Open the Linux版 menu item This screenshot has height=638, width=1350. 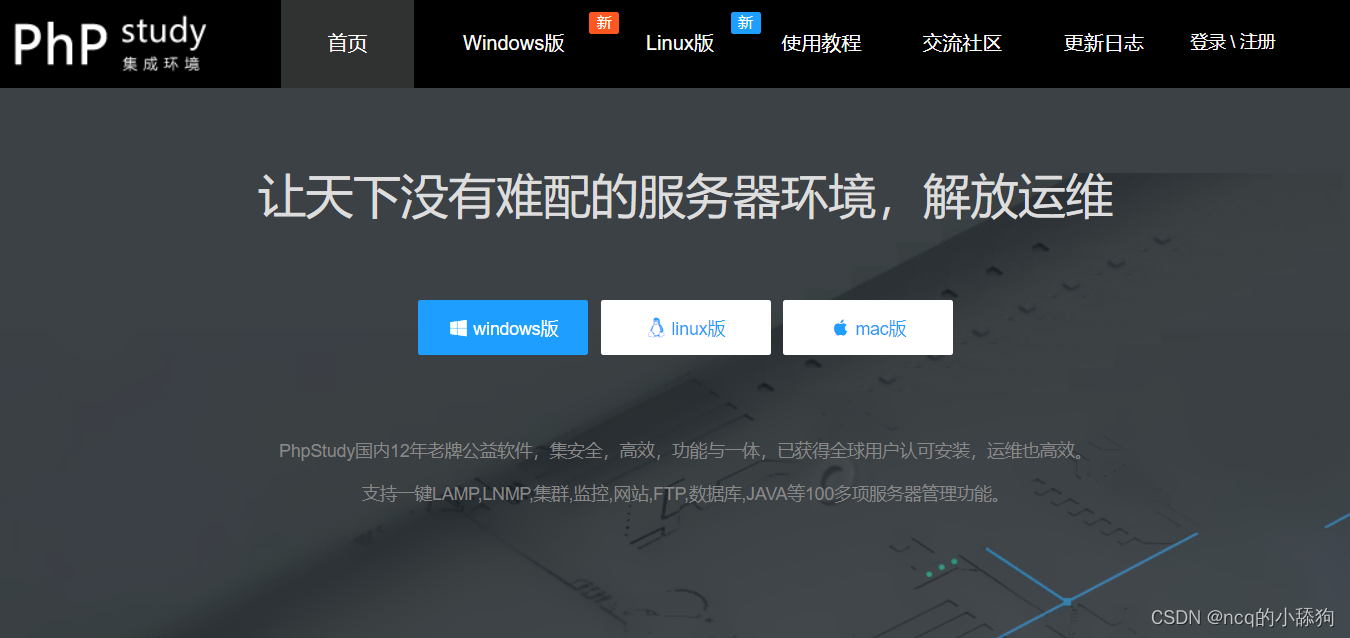tap(680, 43)
